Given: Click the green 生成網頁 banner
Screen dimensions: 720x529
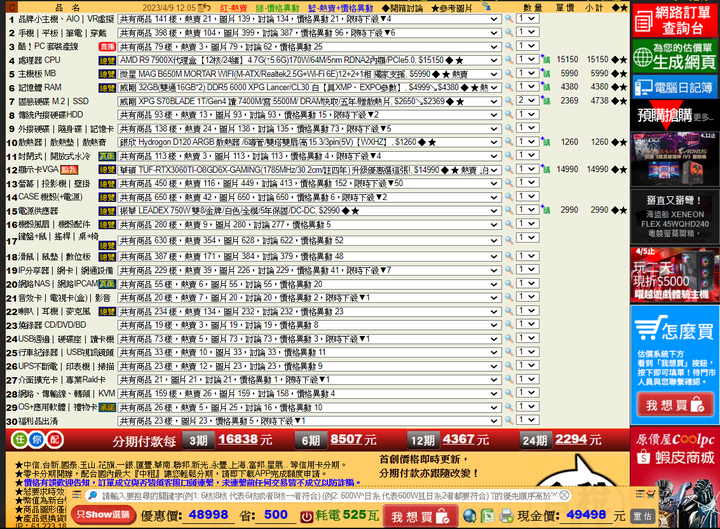Looking at the screenshot, I should click(x=674, y=56).
